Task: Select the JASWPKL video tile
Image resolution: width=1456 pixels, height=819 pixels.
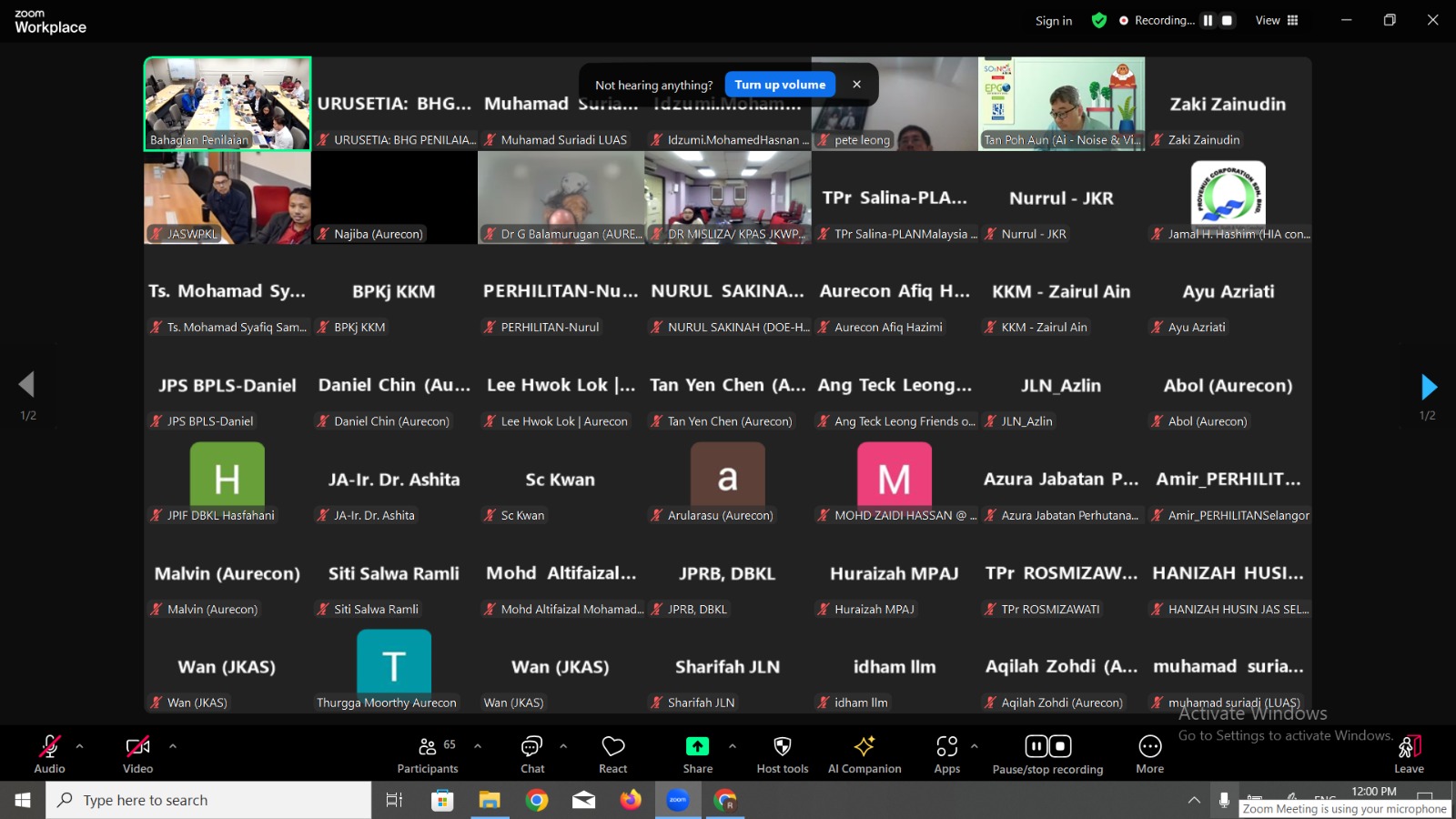Action: 227,197
